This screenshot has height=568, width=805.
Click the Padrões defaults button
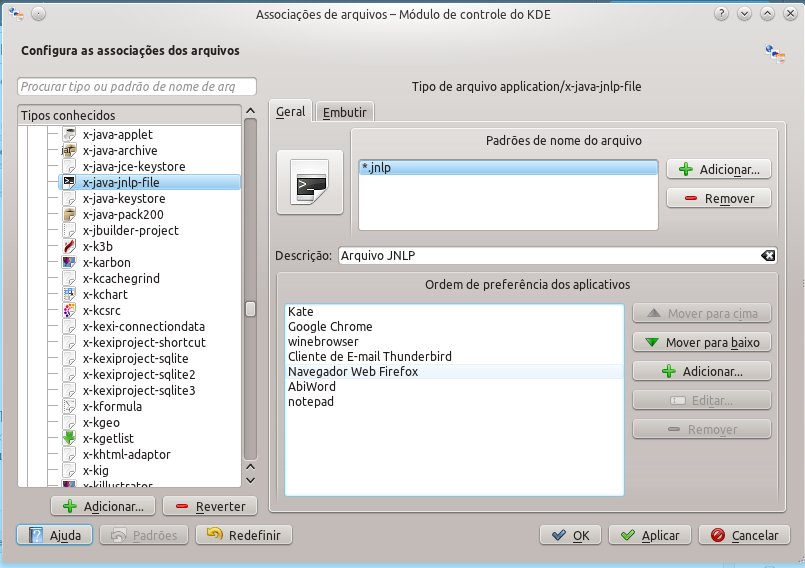click(144, 535)
